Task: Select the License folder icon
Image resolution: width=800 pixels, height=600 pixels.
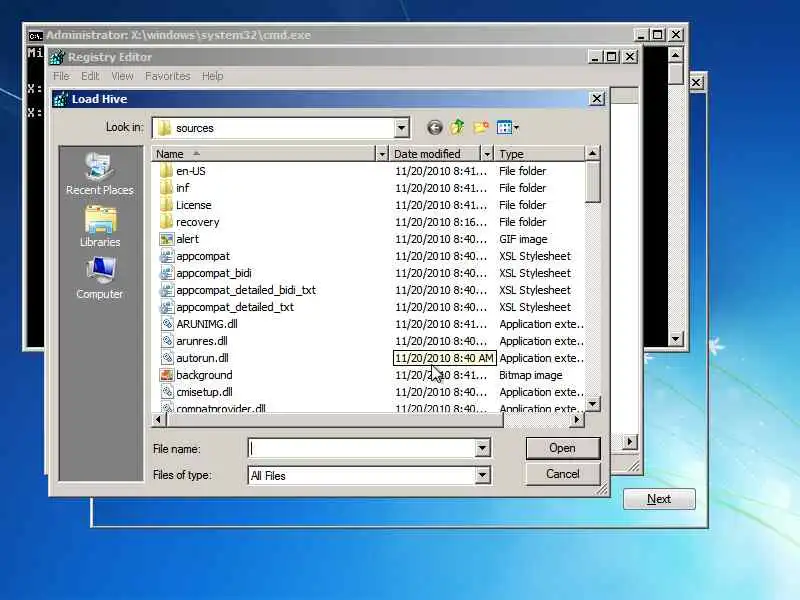Action: tap(166, 205)
